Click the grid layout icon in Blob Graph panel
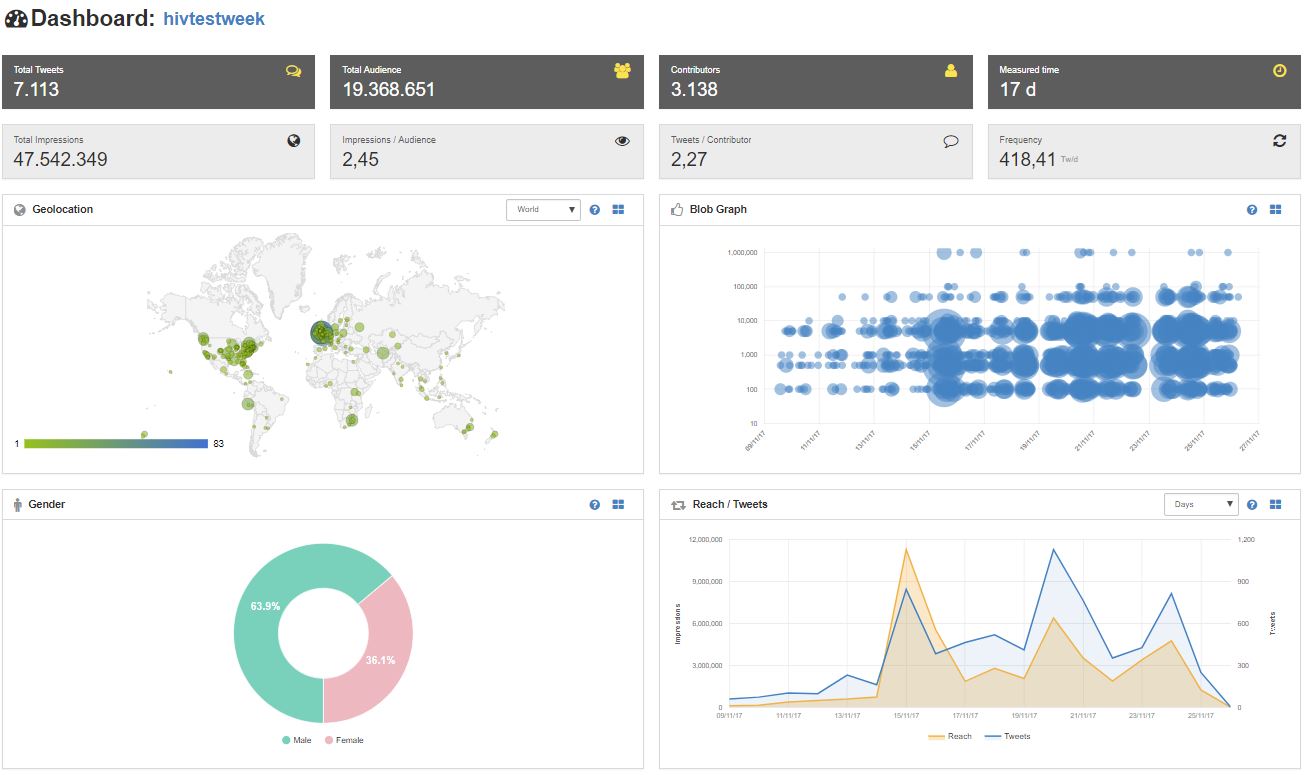The height and width of the screenshot is (775, 1307). point(1275,210)
